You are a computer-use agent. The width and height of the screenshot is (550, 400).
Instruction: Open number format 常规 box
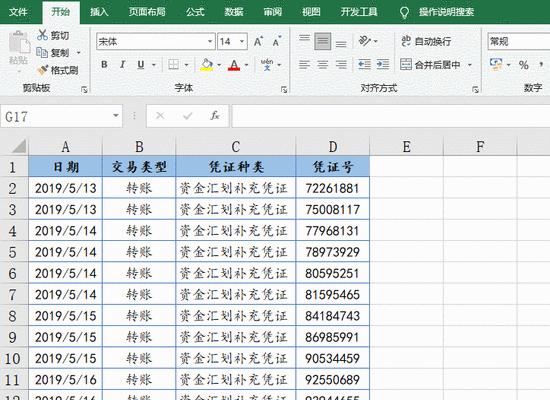(518, 41)
